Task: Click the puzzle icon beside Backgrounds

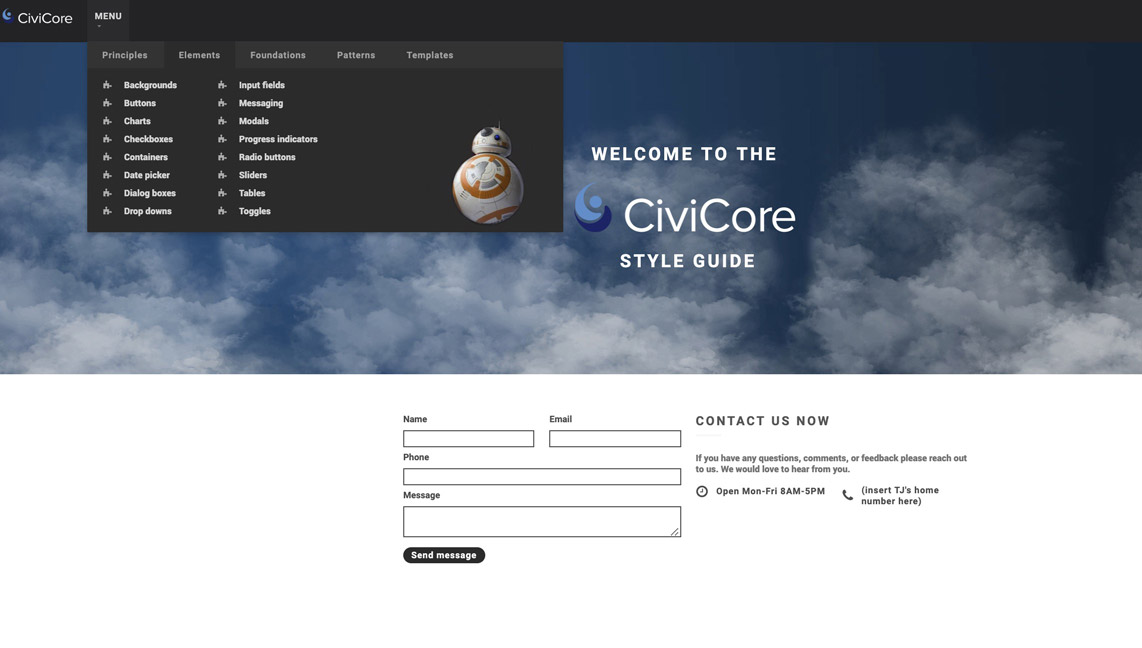Action: click(107, 85)
